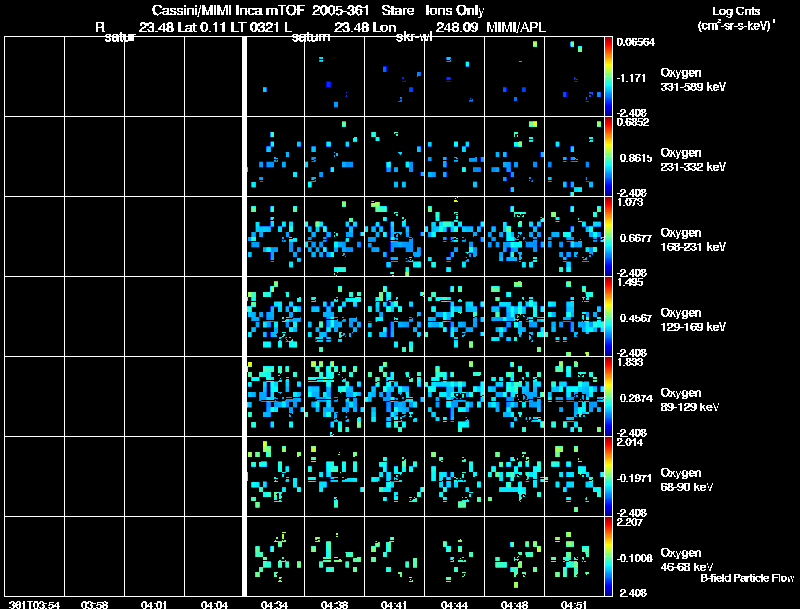Click the 0.8615 color scale value
Image resolution: width=800 pixels, height=609 pixels.
(636, 158)
